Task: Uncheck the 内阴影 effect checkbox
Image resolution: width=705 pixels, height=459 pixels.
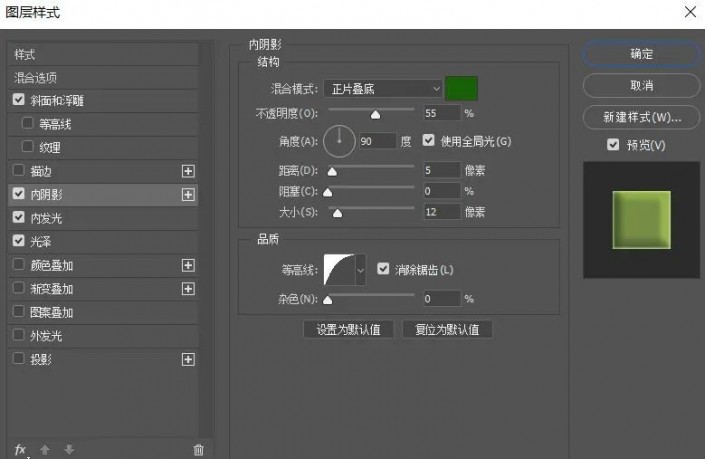Action: pyautogui.click(x=18, y=193)
